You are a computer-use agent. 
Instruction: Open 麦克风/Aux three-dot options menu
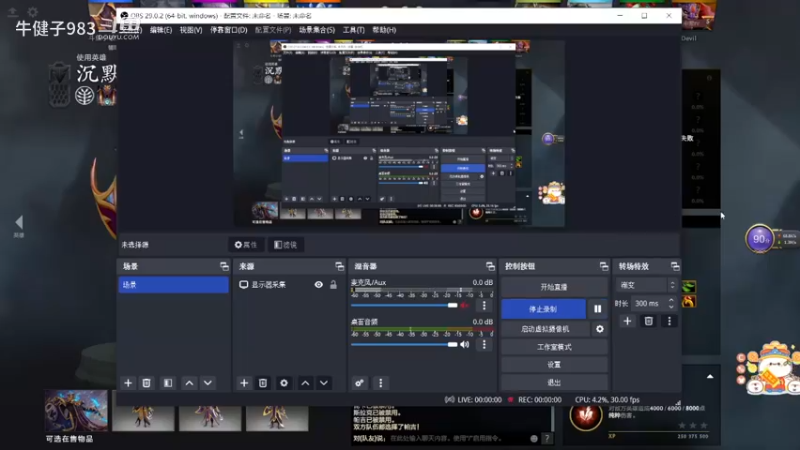point(484,305)
